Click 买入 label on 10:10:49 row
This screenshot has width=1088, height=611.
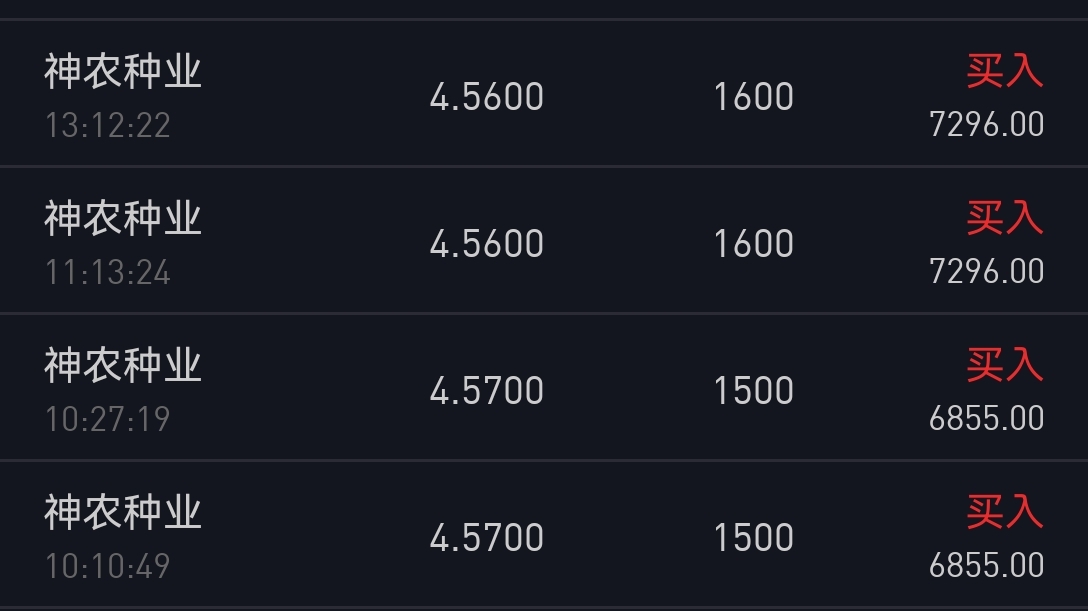click(1005, 512)
